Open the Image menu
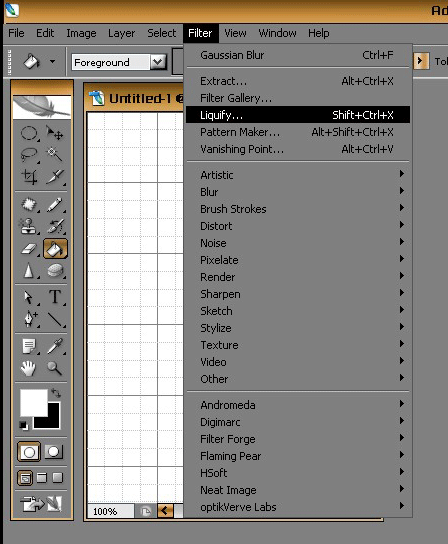Image resolution: width=448 pixels, height=544 pixels. click(x=81, y=33)
